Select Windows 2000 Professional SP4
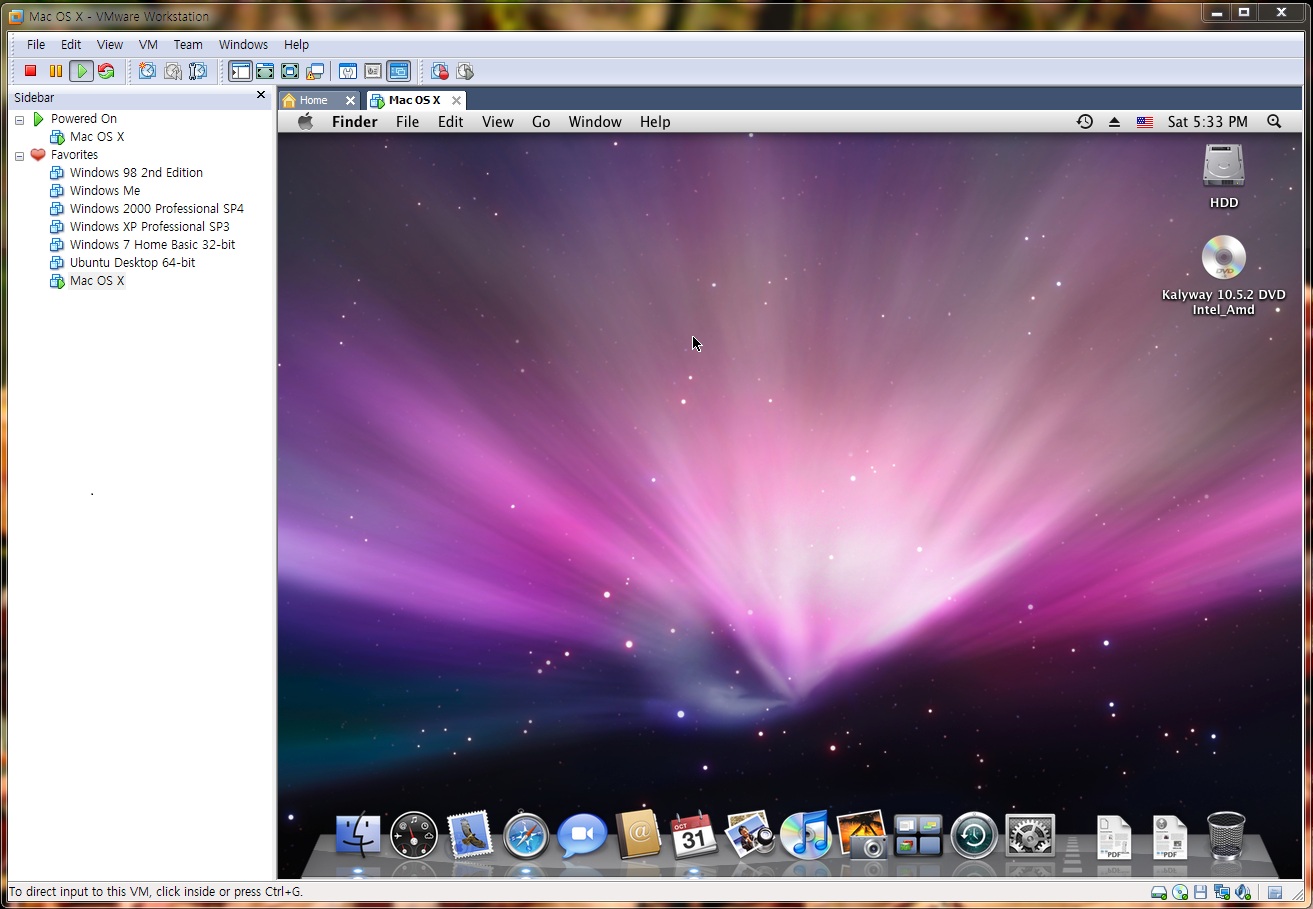The width and height of the screenshot is (1313, 909). click(156, 209)
